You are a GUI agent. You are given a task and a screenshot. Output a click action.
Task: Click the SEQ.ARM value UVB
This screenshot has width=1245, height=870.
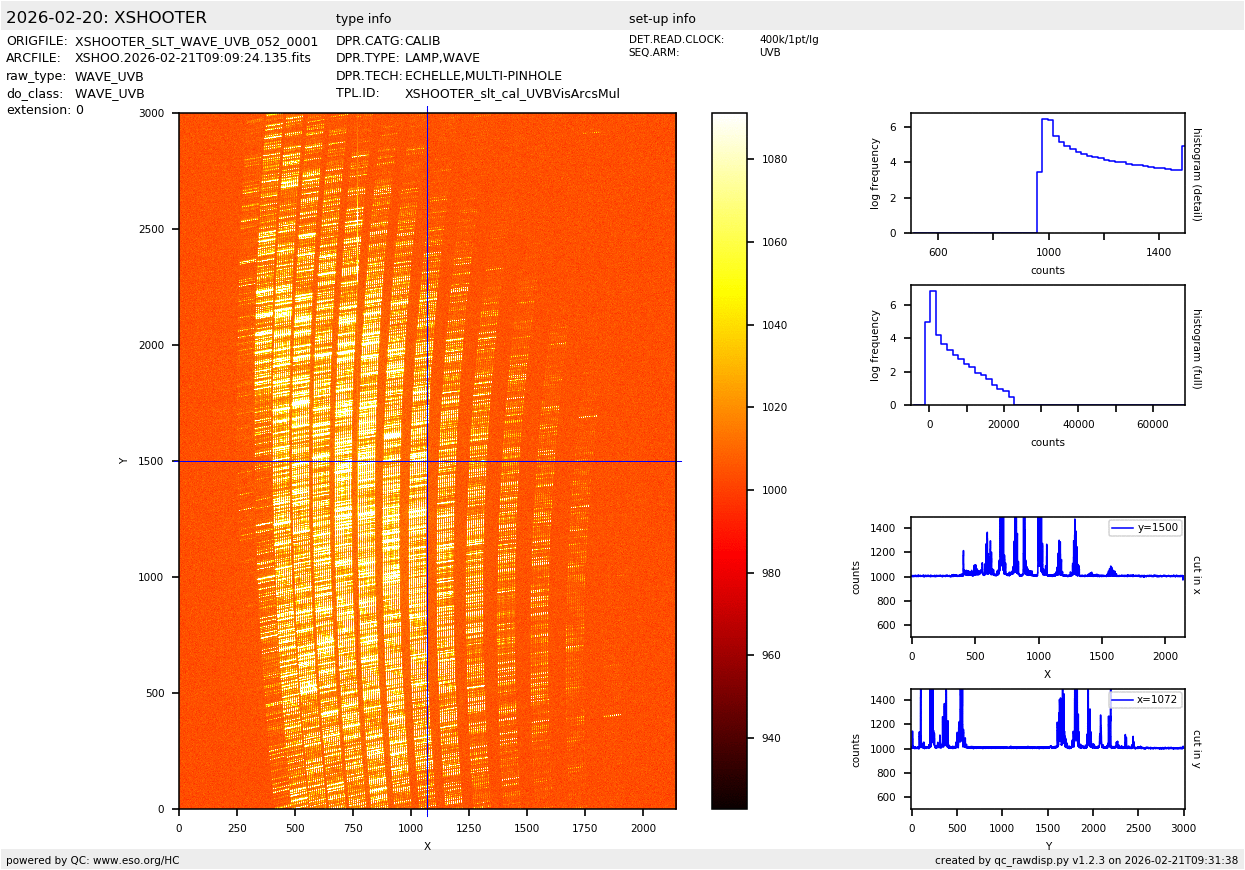(770, 53)
